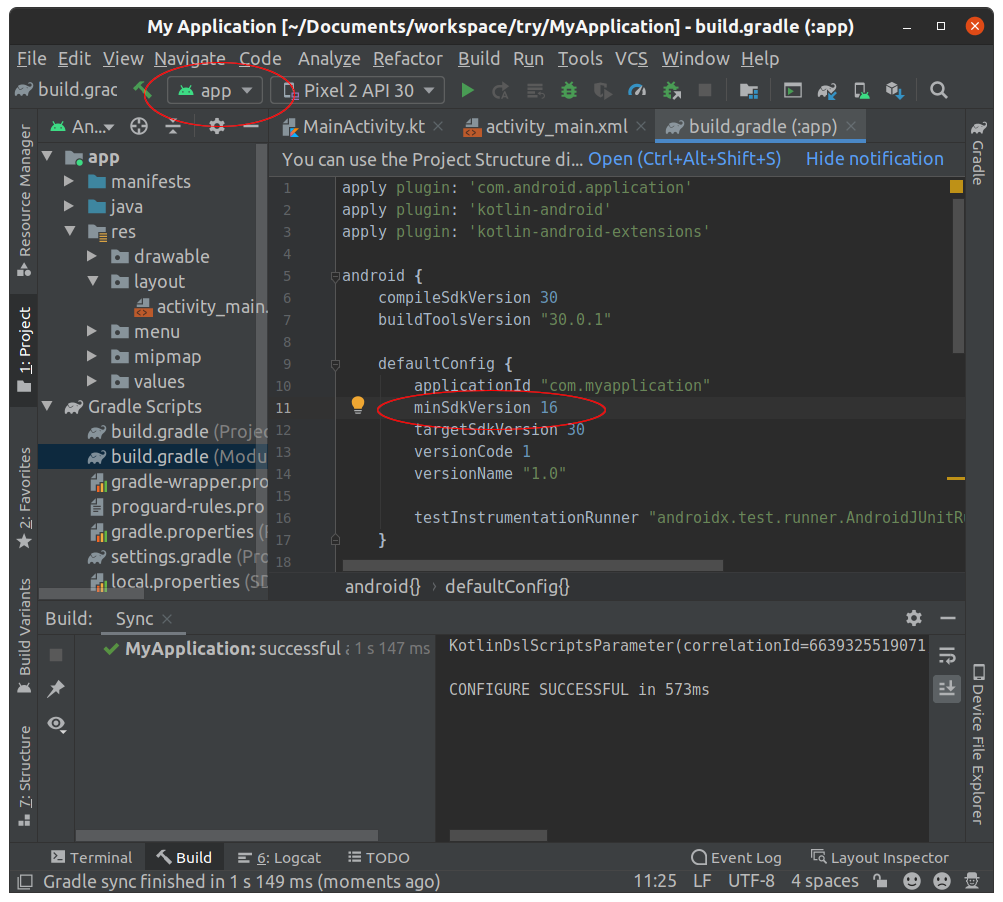Click the Make Project hammer icon
This screenshot has height=902, width=1003.
[142, 90]
